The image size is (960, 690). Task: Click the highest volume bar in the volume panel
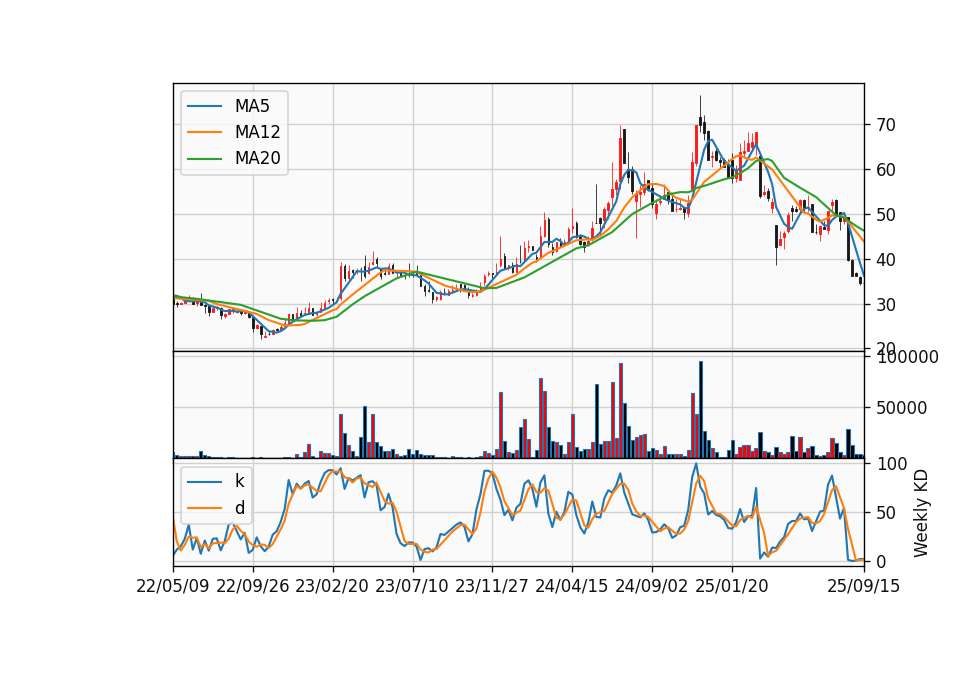(x=700, y=410)
